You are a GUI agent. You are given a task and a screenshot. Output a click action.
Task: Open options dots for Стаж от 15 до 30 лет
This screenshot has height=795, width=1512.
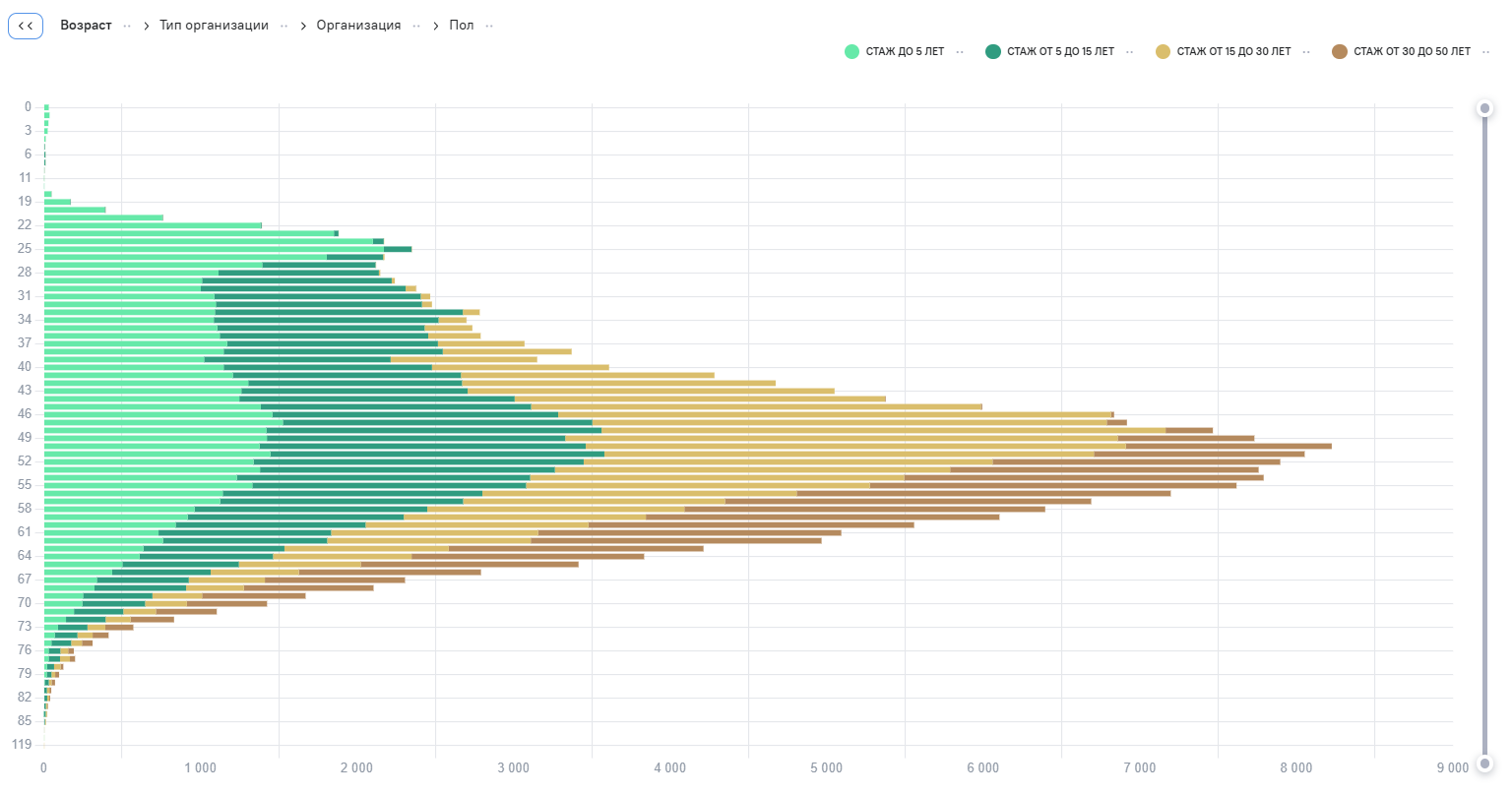point(1306,52)
